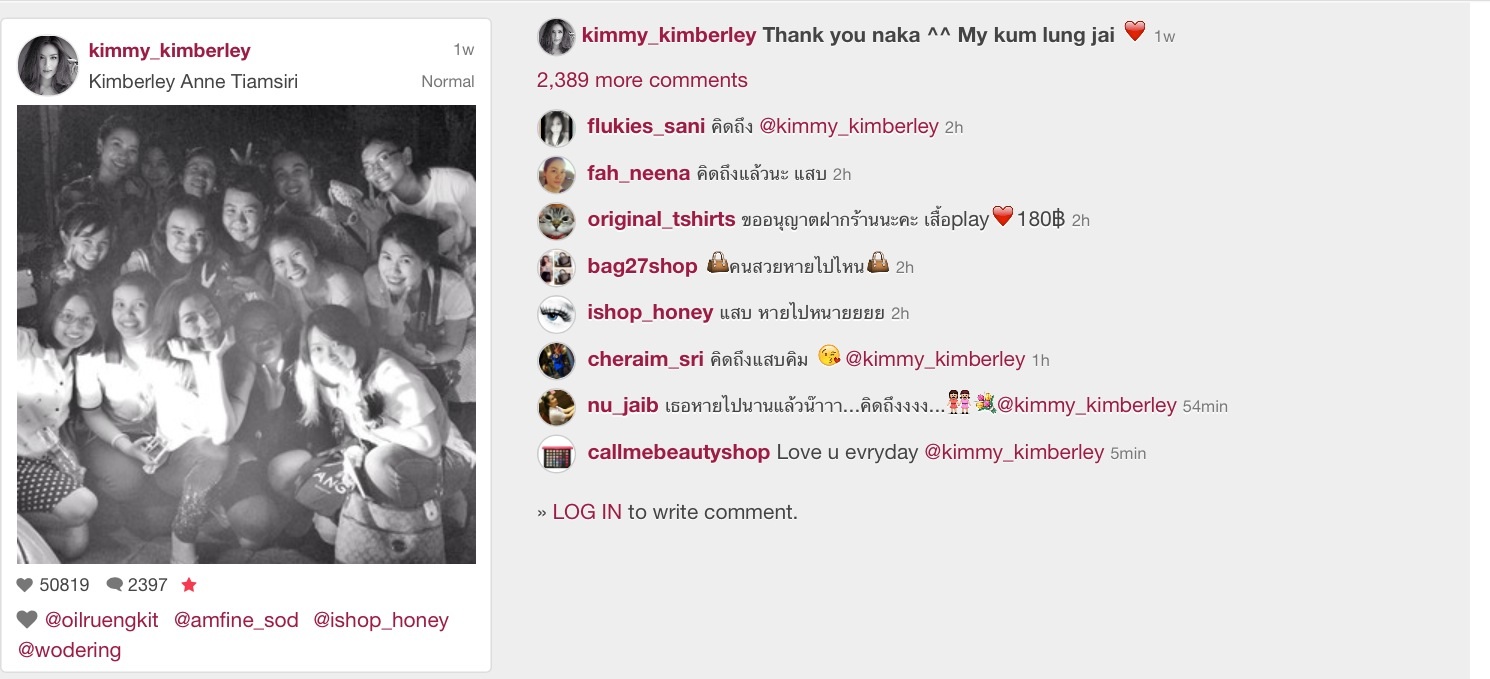Viewport: 1490px width, 679px height.
Task: Open @amfine_sod liker profile
Action: (236, 620)
